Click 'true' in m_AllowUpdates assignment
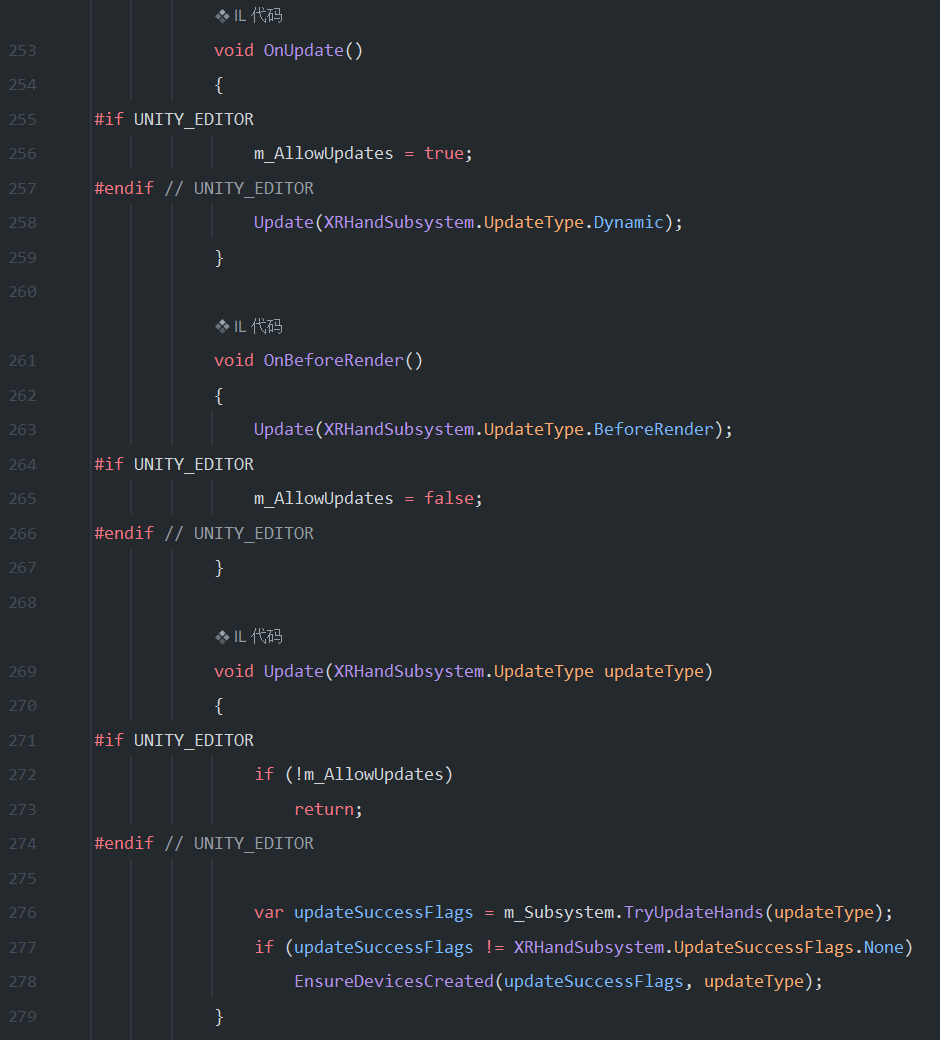Viewport: 940px width, 1040px height. coord(444,153)
